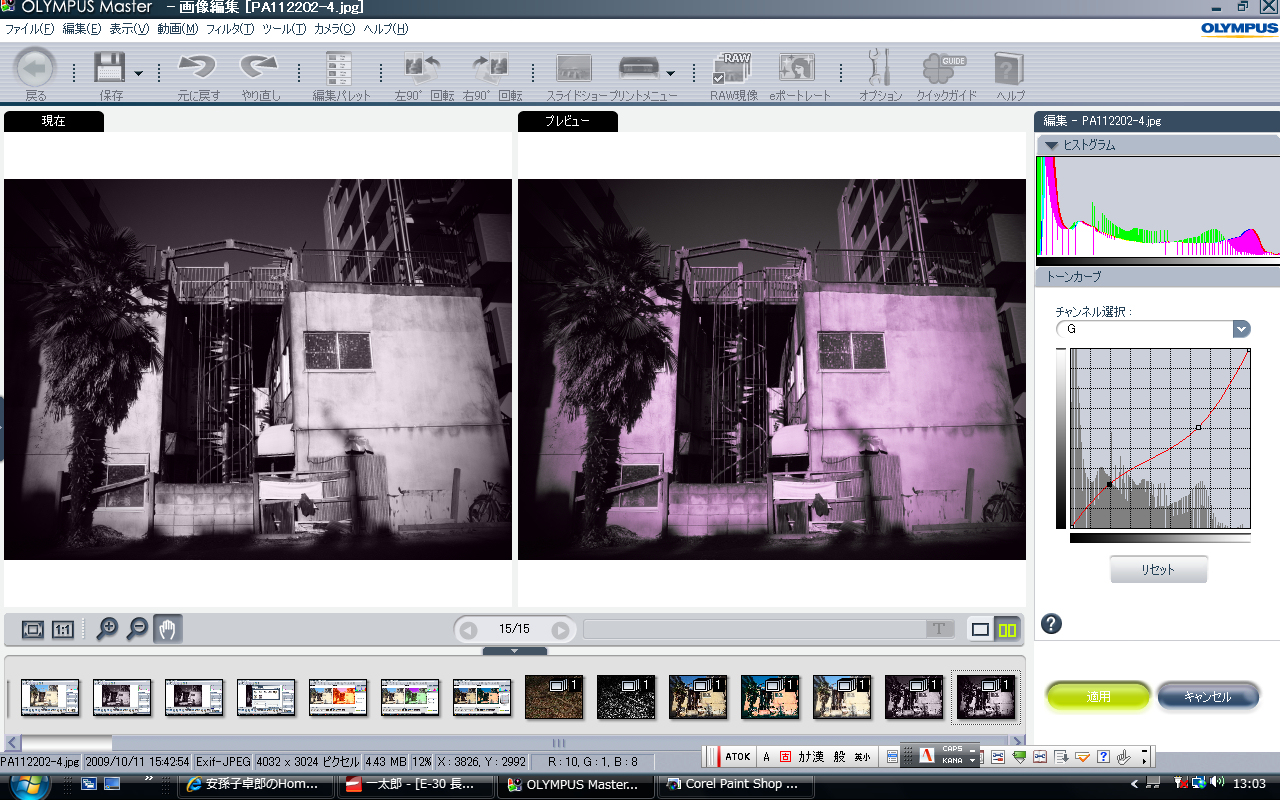Show hidden tray icons chevron
Viewport: 1280px width, 800px height.
(x=1134, y=784)
